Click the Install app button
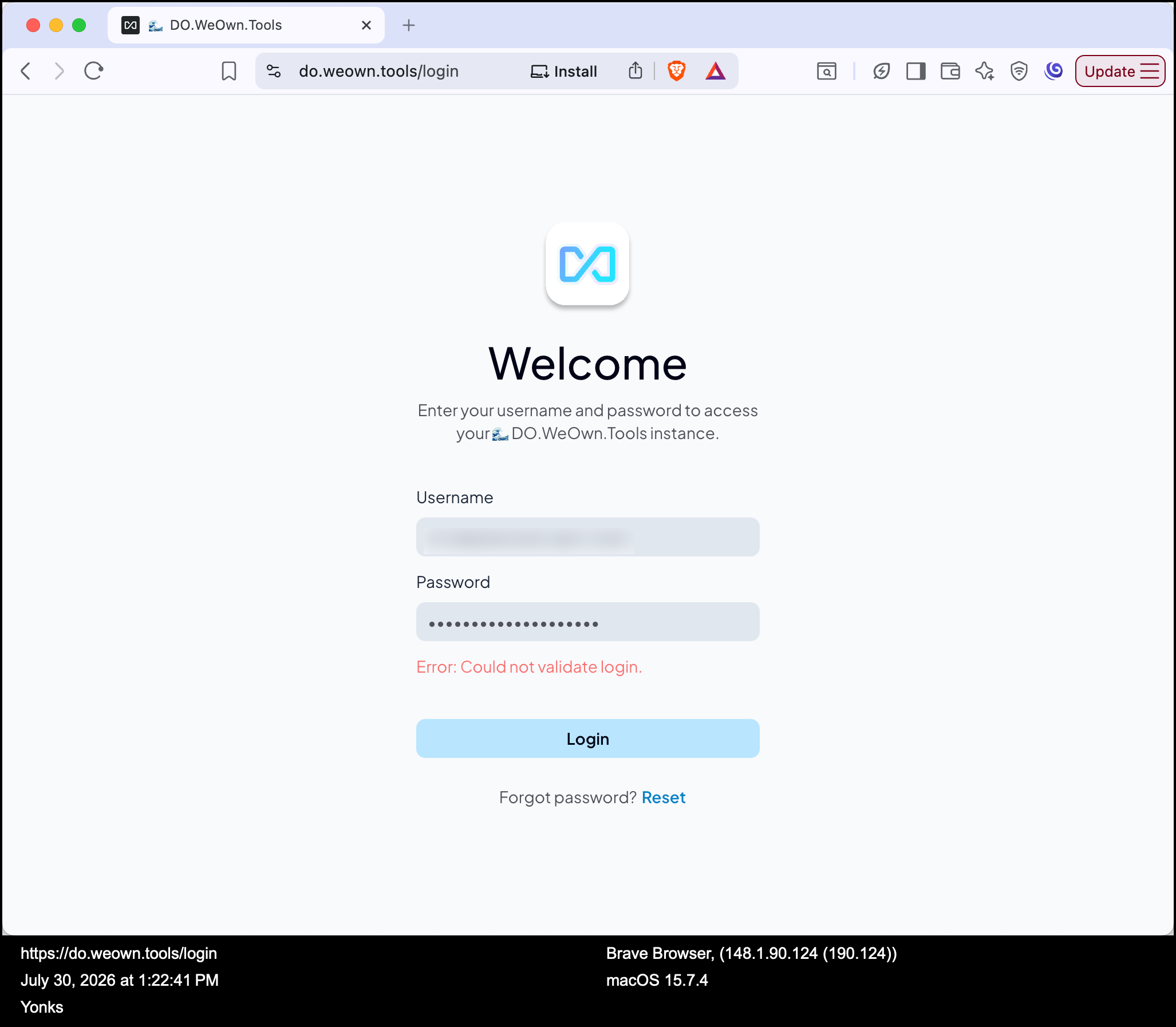 coord(563,71)
